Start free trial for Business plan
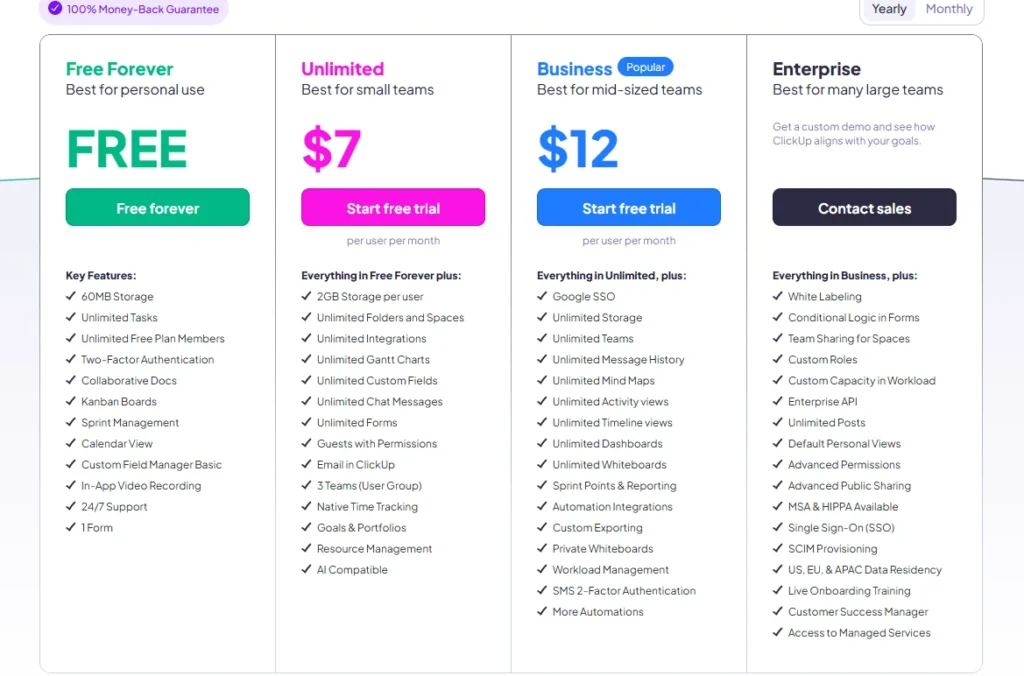Screen dimensions: 1024x676 click(x=629, y=208)
